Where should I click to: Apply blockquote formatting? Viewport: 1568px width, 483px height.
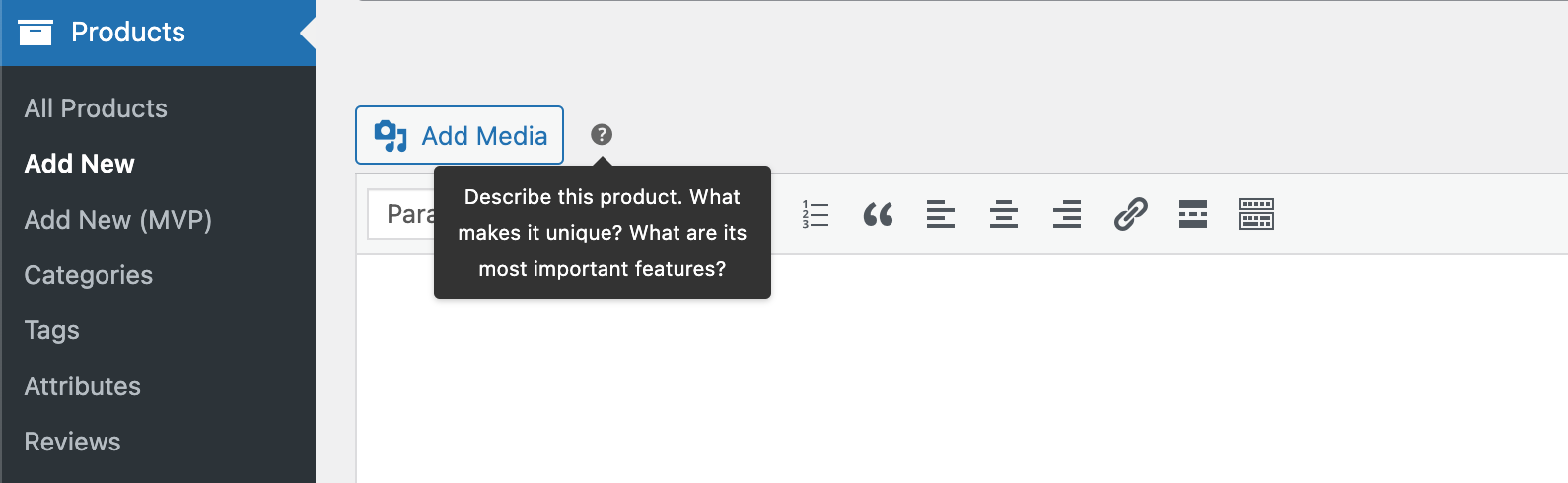point(878,214)
